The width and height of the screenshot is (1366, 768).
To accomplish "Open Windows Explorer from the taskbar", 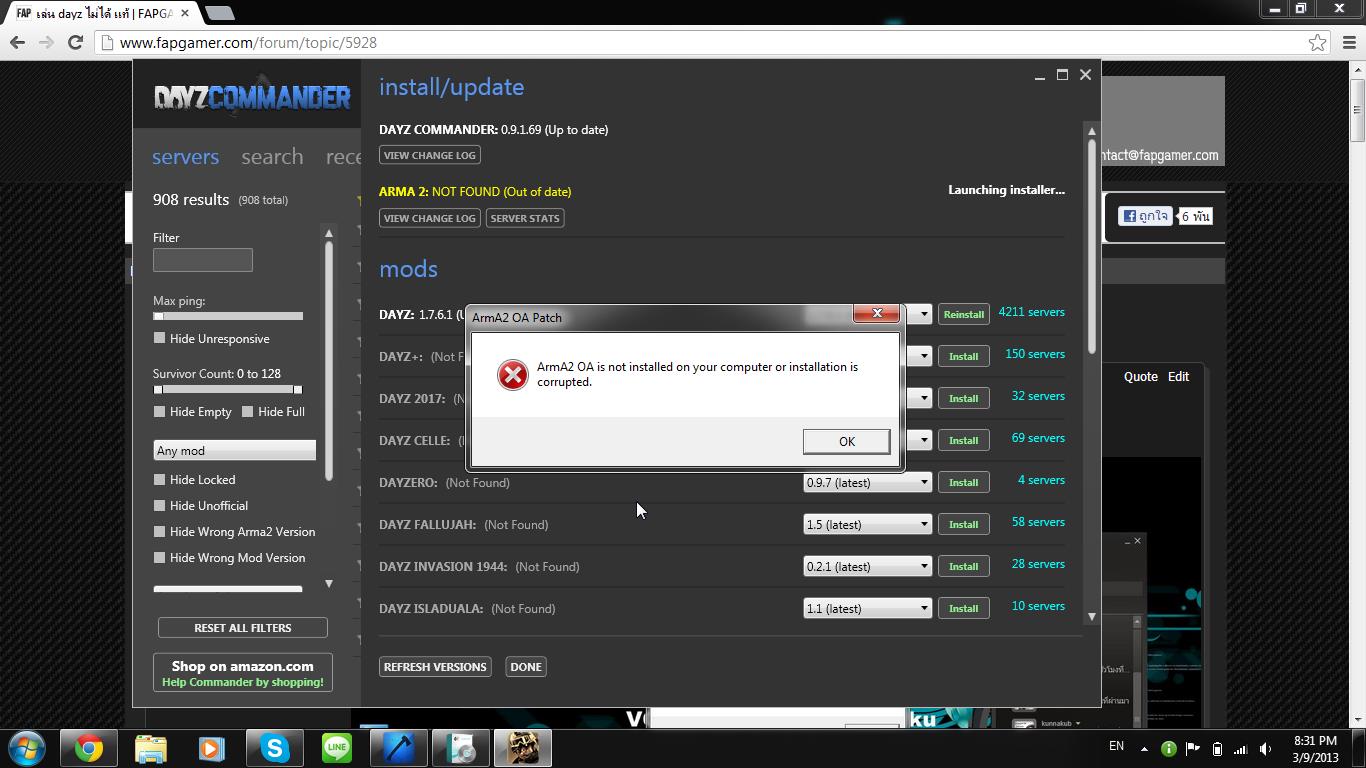I will pyautogui.click(x=151, y=748).
